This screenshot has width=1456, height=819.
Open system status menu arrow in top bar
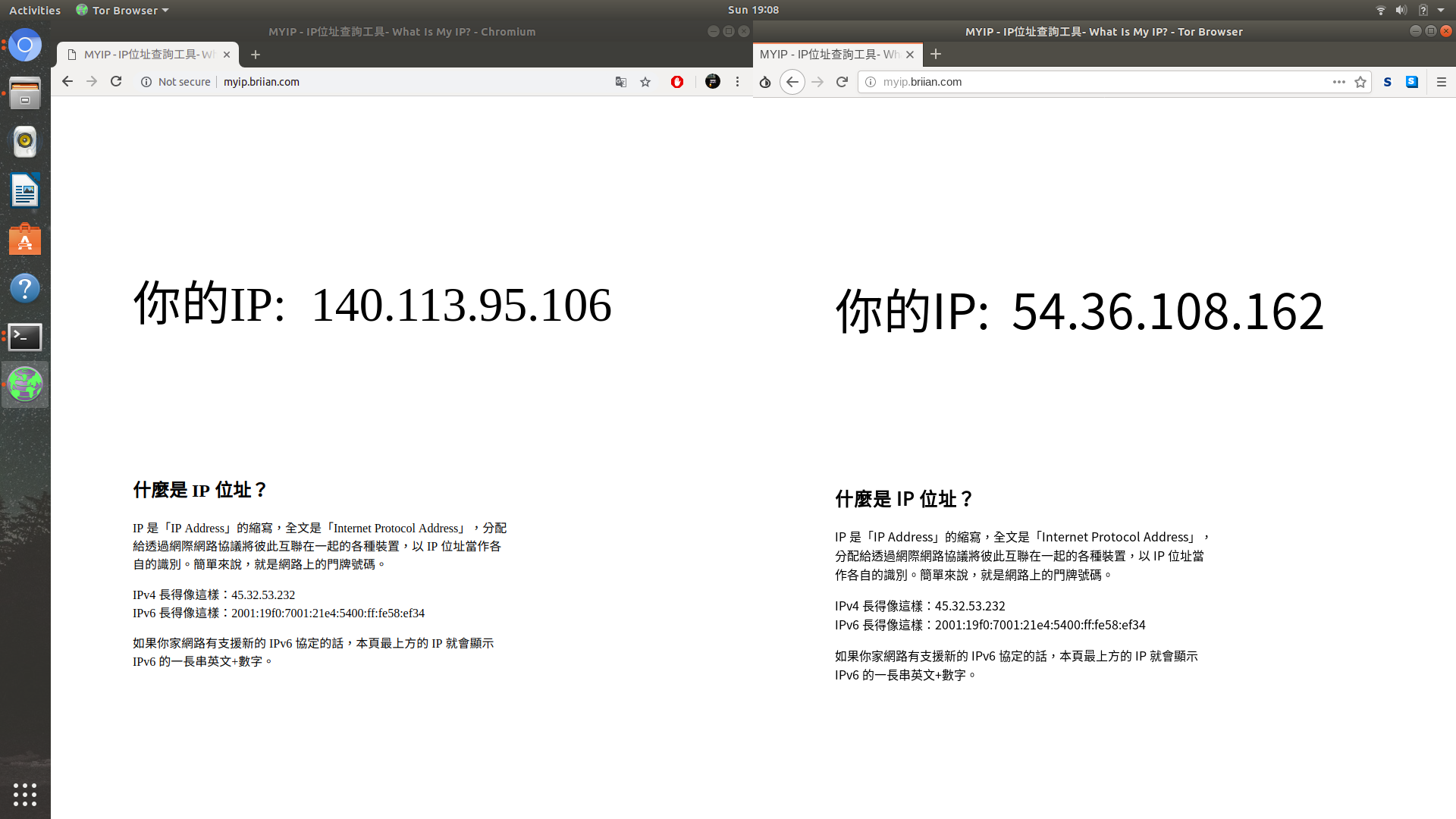pos(1441,10)
